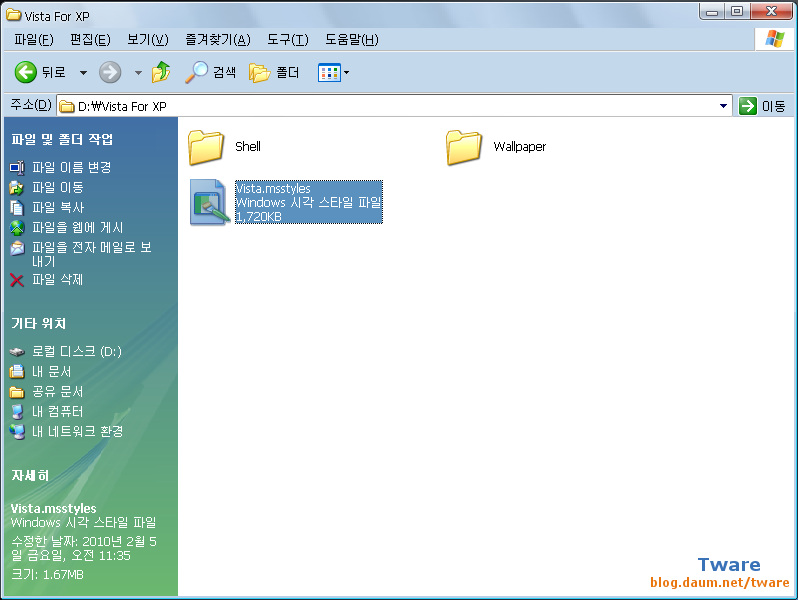Open the 도구(T) menu
This screenshot has height=600, width=798.
[x=288, y=40]
